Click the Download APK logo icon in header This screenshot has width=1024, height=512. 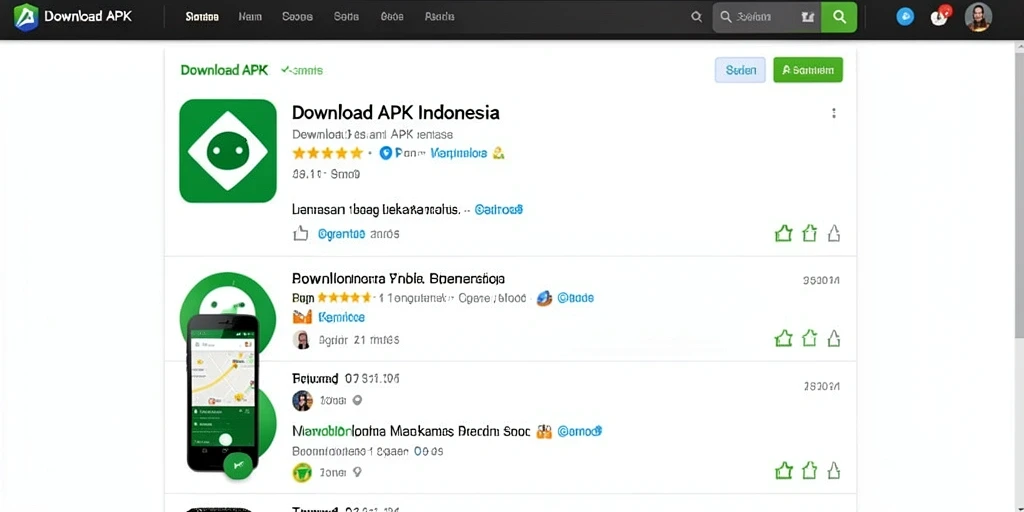click(25, 16)
